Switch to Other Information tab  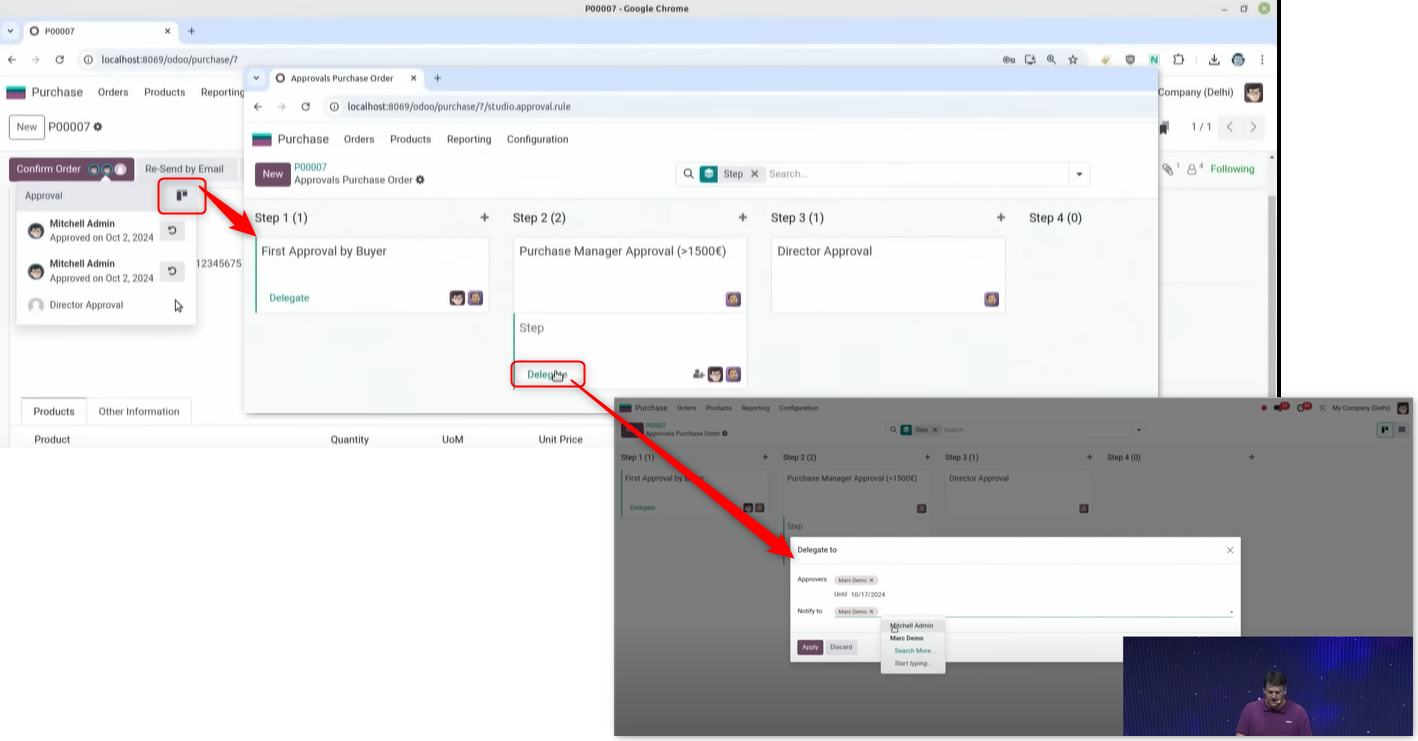[139, 411]
